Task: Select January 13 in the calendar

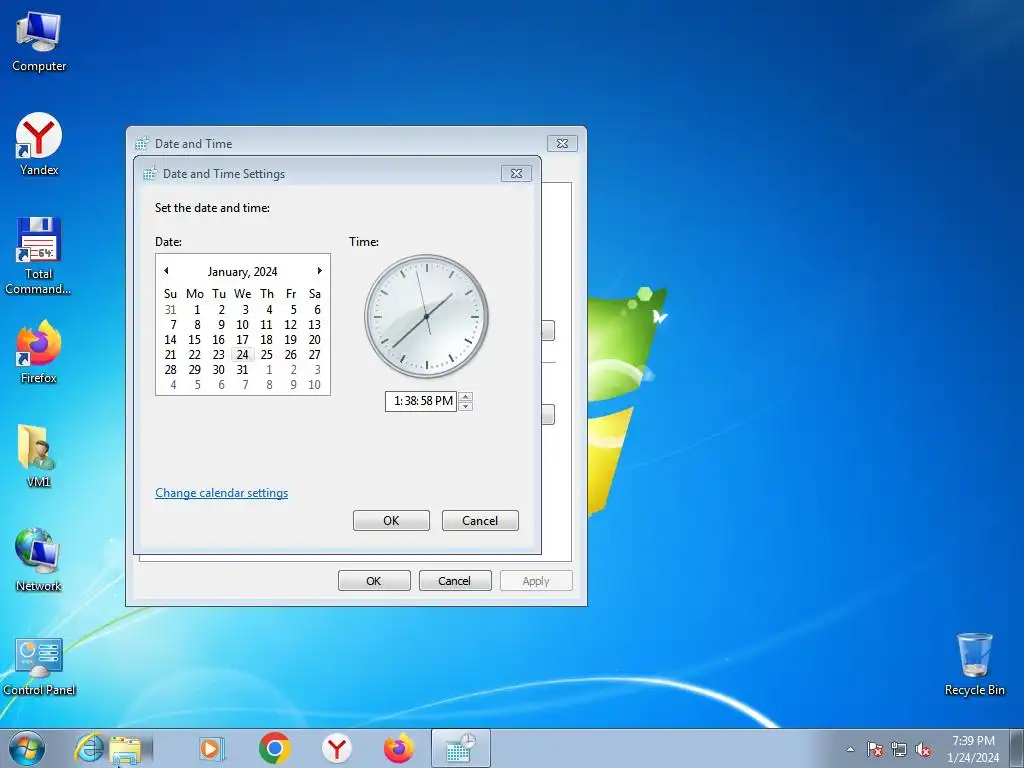Action: click(x=314, y=325)
